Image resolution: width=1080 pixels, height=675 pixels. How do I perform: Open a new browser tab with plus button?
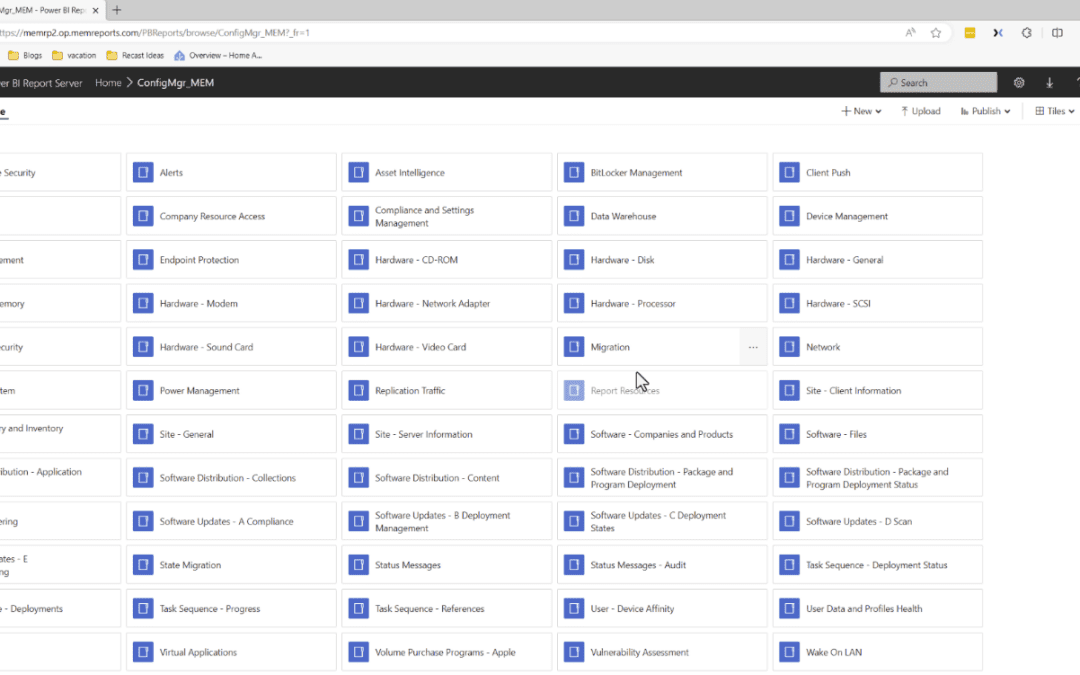tap(116, 10)
